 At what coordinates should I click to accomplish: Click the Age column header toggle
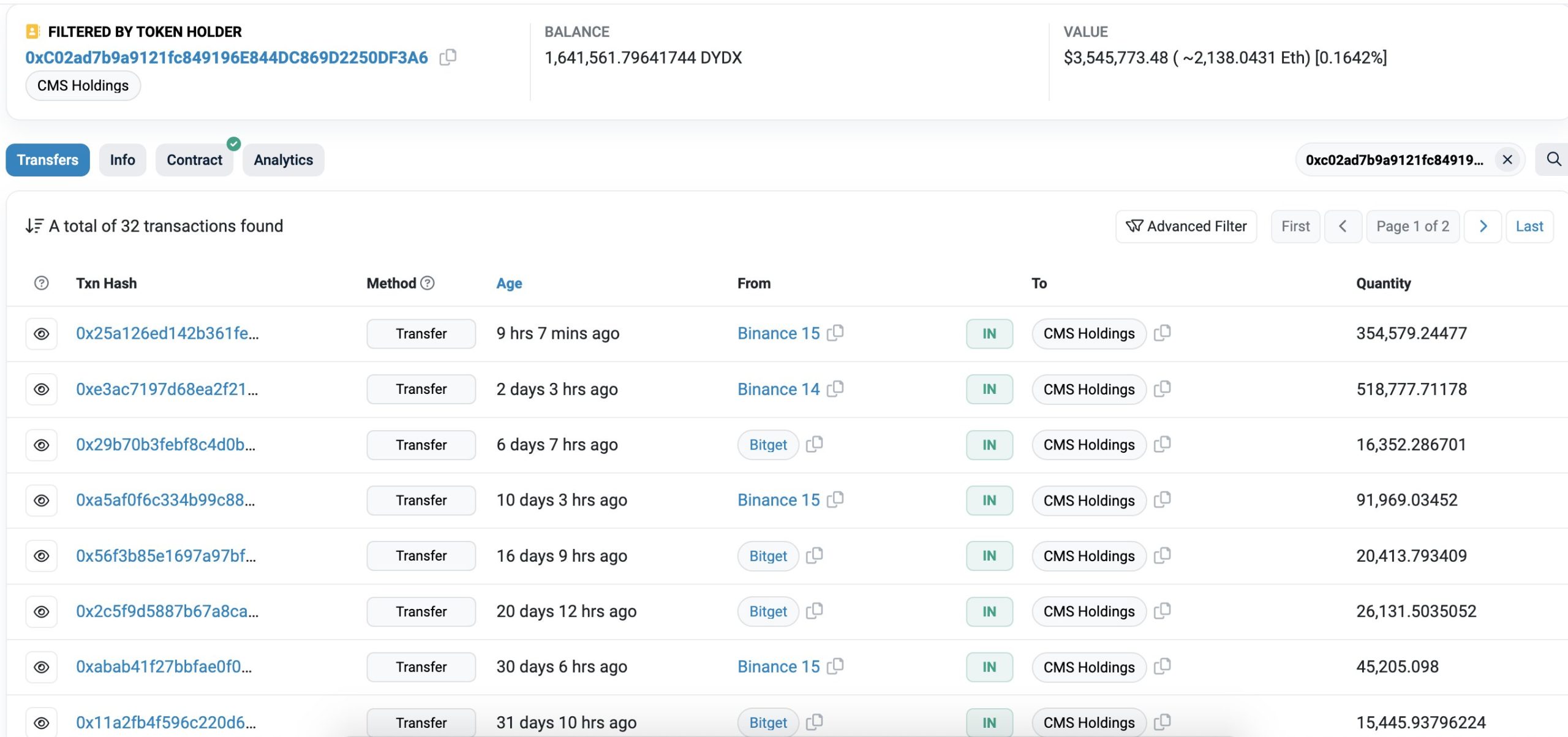509,284
